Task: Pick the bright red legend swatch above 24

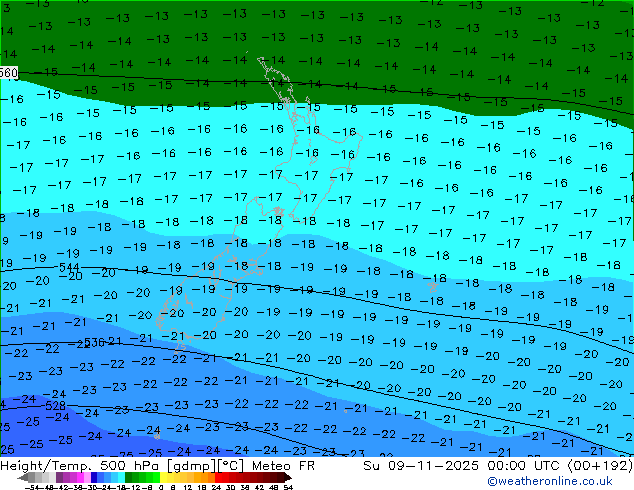Action: pos(218,477)
